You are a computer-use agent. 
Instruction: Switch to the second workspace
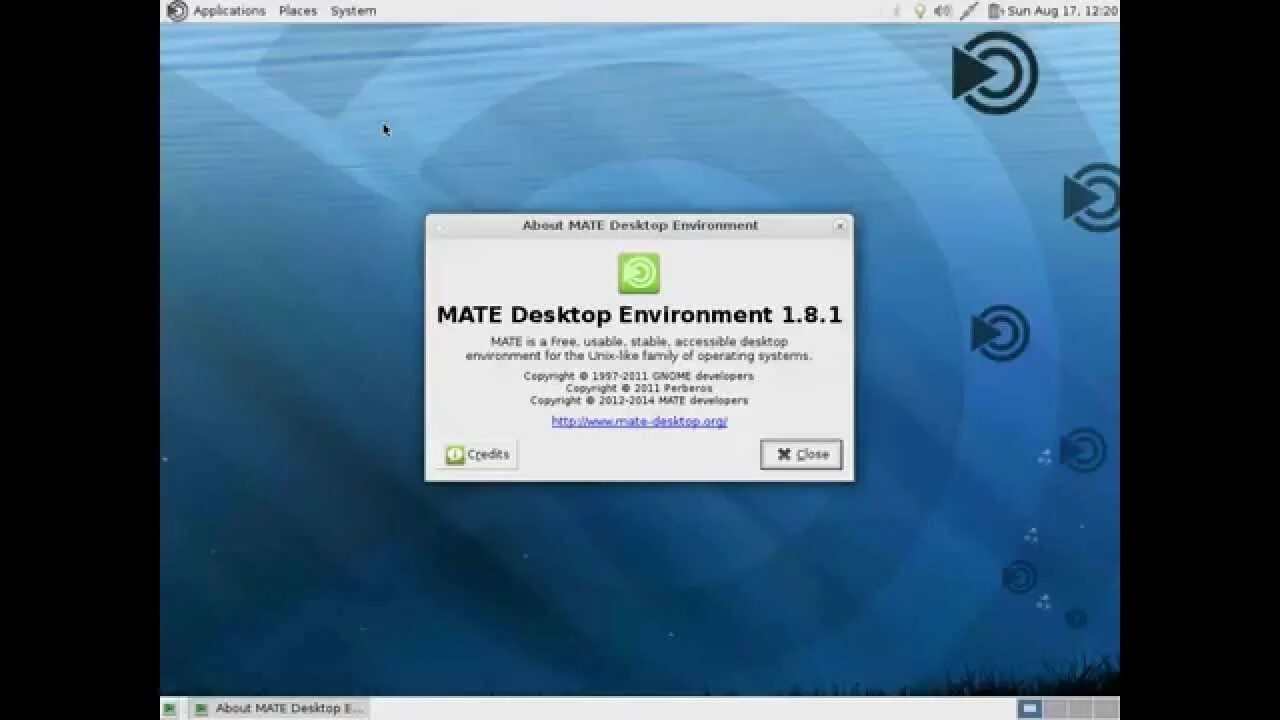1055,709
